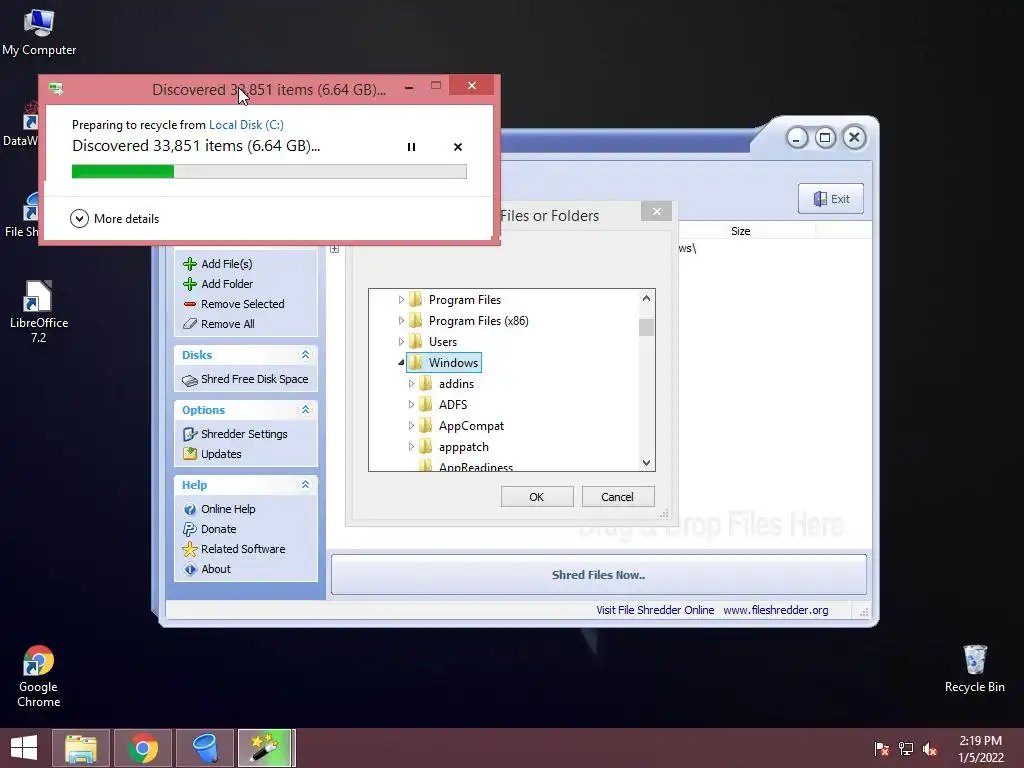Collapse the Disks section
The height and width of the screenshot is (768, 1024).
click(x=305, y=355)
